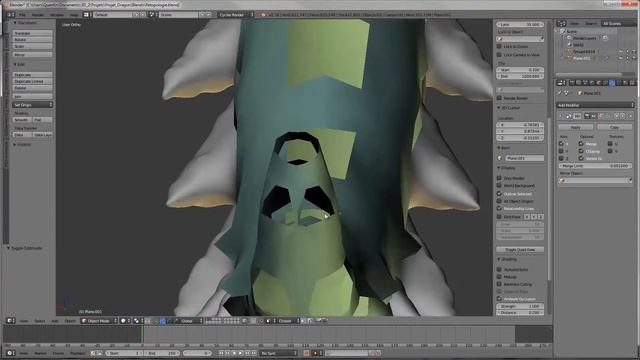Collapse the Shading panel
640x360 pixels.
coord(507,259)
